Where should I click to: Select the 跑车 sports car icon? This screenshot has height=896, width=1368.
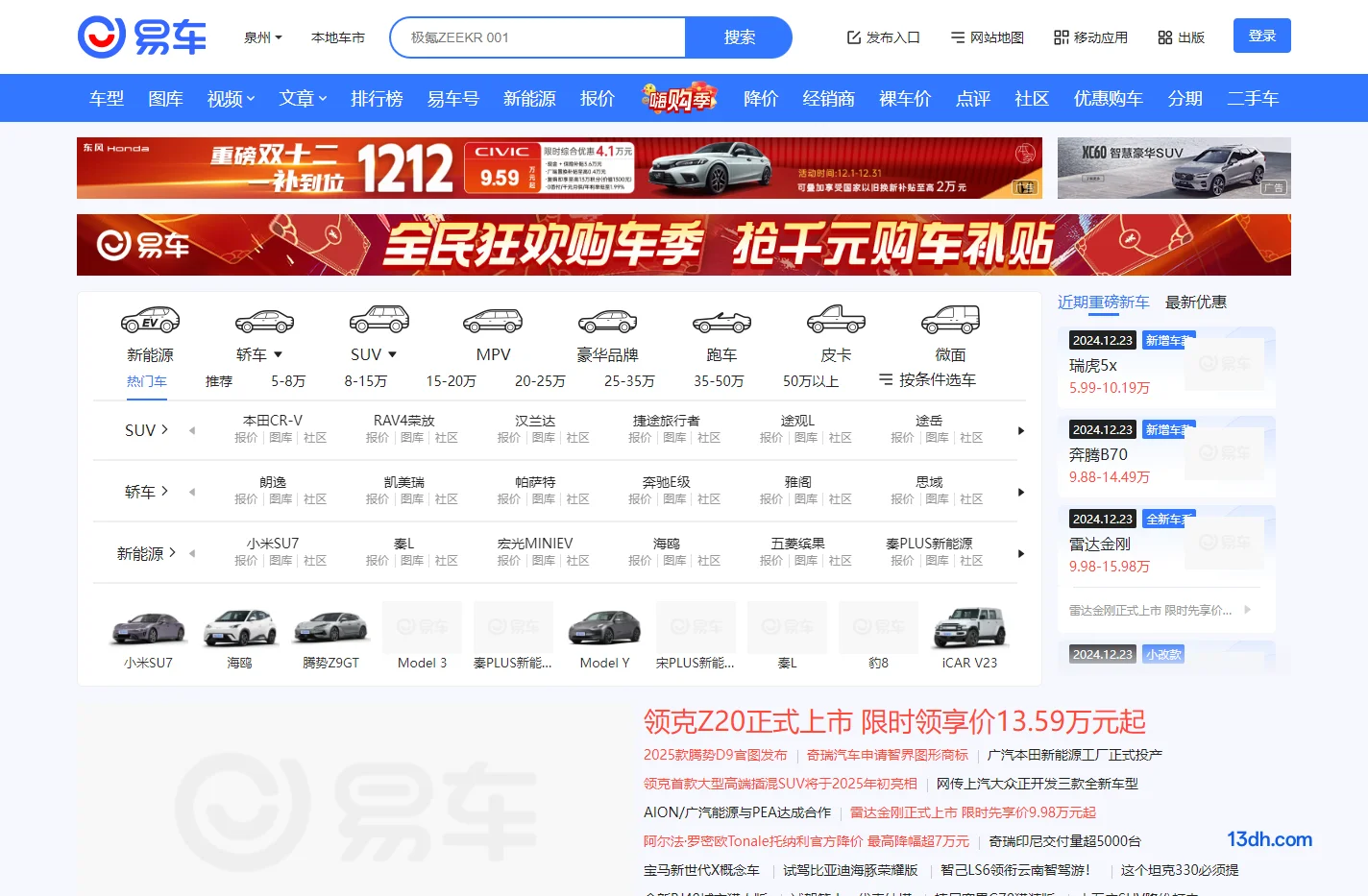coord(721,321)
